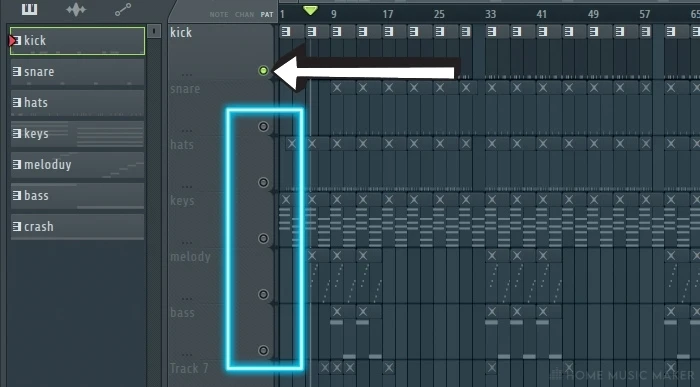Select the kick pattern in the picker list

coord(77,41)
